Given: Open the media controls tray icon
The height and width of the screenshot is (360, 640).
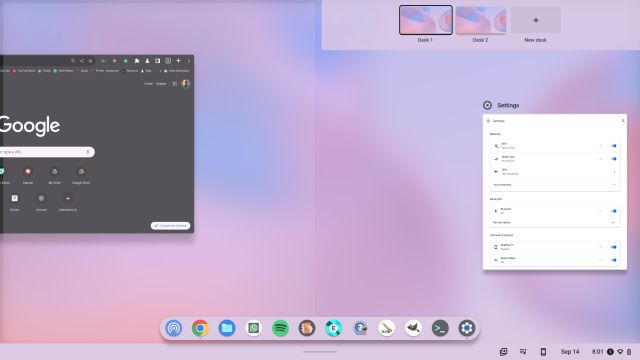Looking at the screenshot, I should point(523,351).
